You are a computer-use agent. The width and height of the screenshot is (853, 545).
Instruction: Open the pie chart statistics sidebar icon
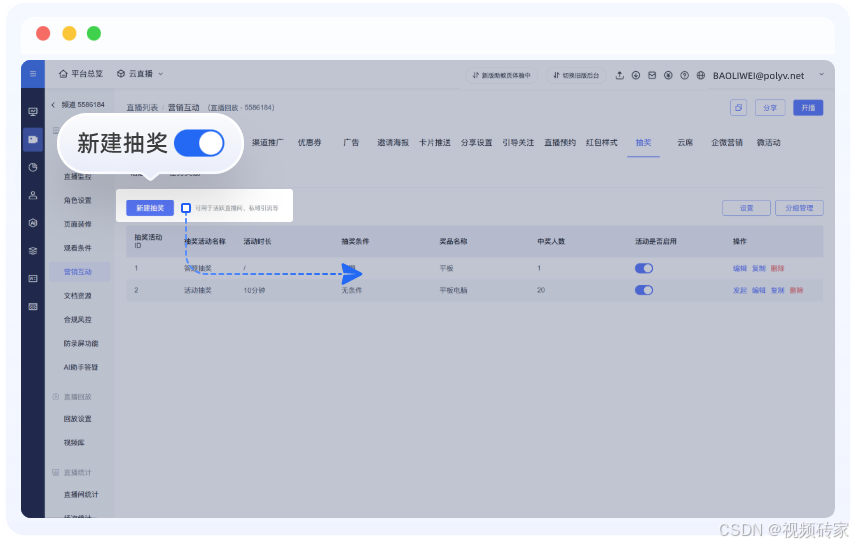pos(33,168)
